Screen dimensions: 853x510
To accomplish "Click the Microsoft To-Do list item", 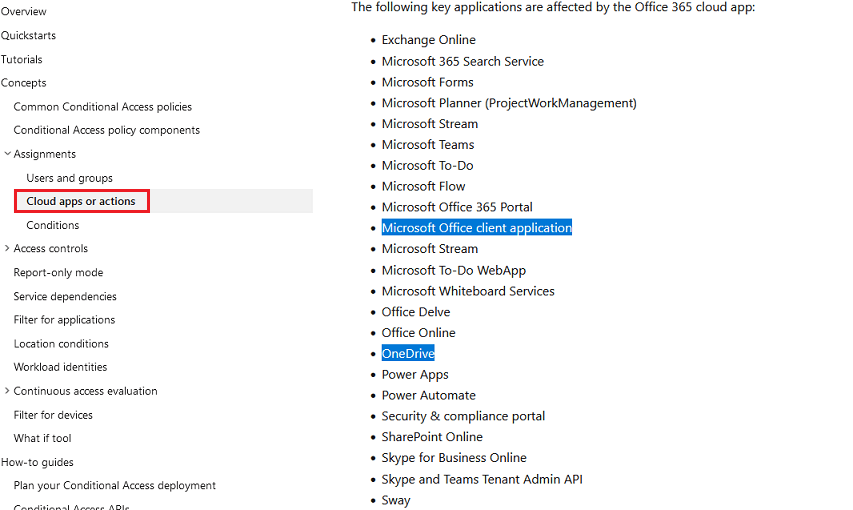I will tap(428, 165).
